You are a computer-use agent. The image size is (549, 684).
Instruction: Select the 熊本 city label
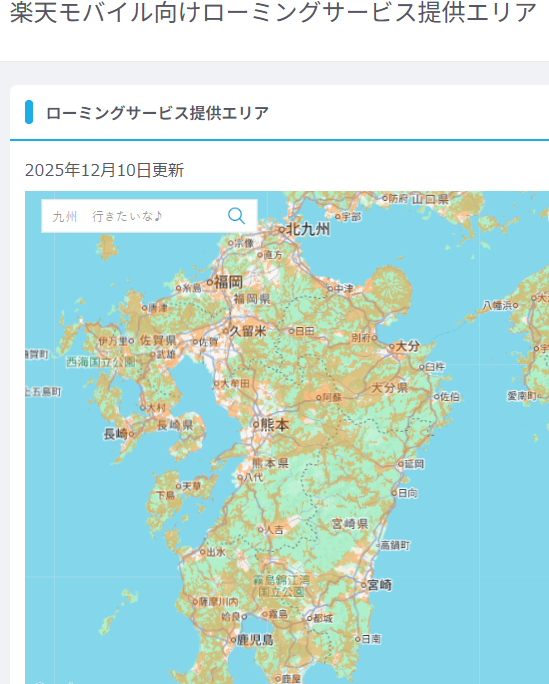pyautogui.click(x=275, y=424)
